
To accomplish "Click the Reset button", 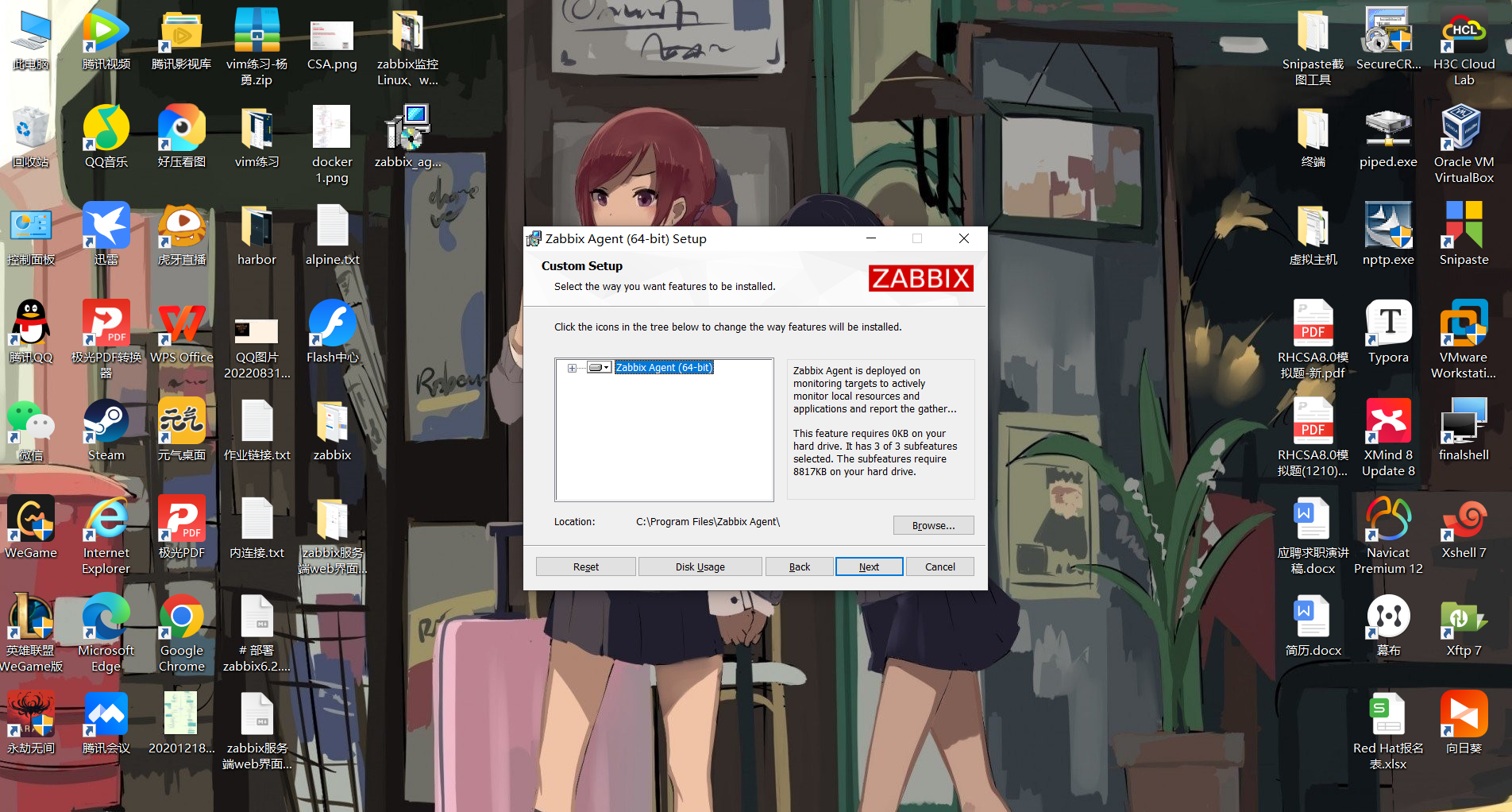I will 586,566.
